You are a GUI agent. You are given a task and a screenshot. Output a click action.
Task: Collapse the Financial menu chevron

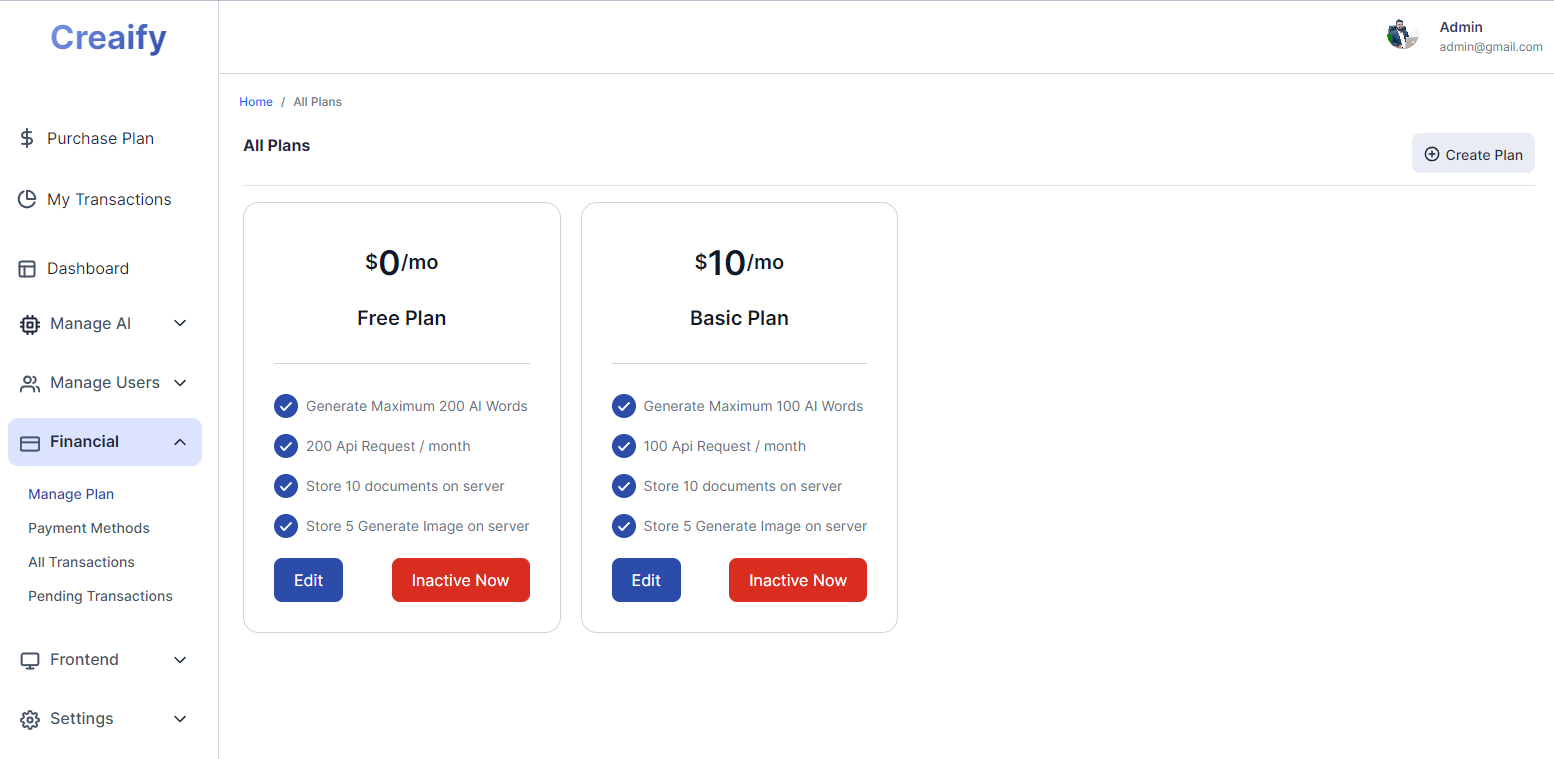180,442
